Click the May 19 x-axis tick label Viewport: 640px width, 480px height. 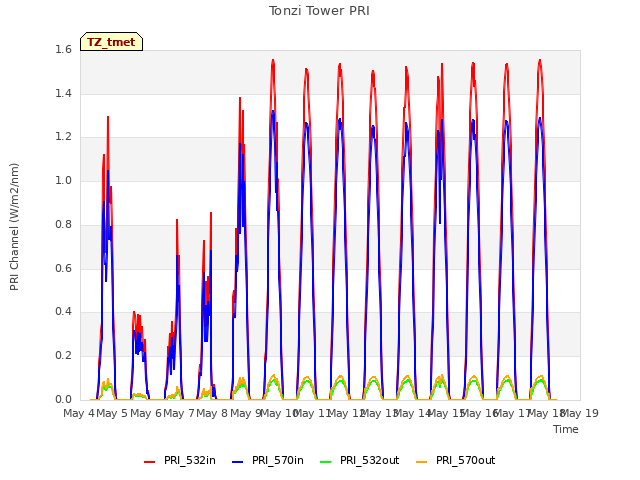pos(580,413)
